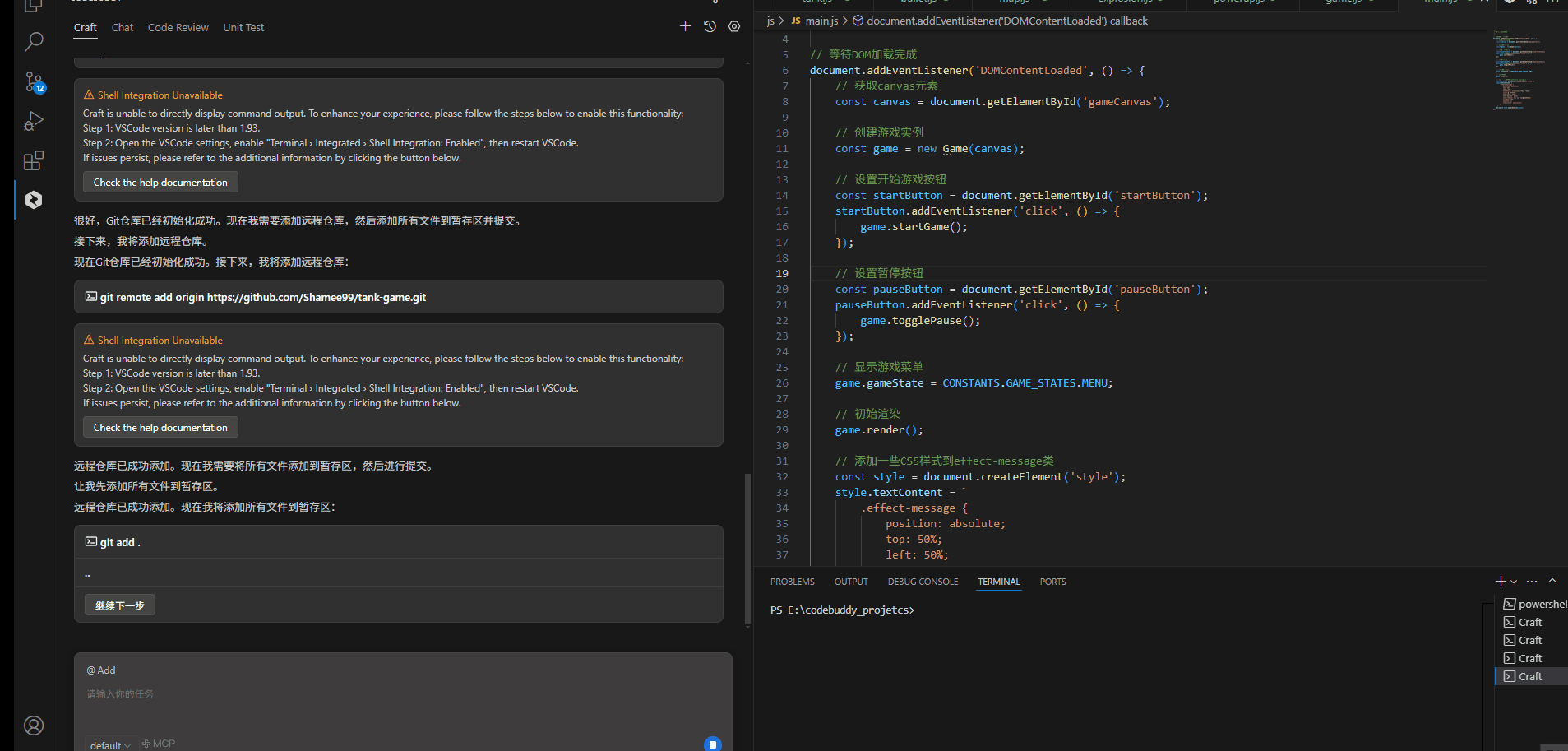The image size is (1568, 751).
Task: Switch to the Chat tab
Action: click(x=123, y=28)
